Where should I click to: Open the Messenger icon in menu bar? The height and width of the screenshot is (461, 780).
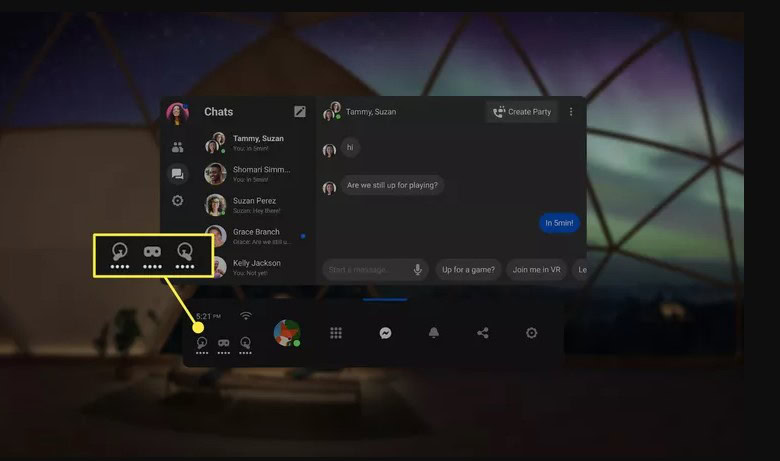tap(385, 333)
